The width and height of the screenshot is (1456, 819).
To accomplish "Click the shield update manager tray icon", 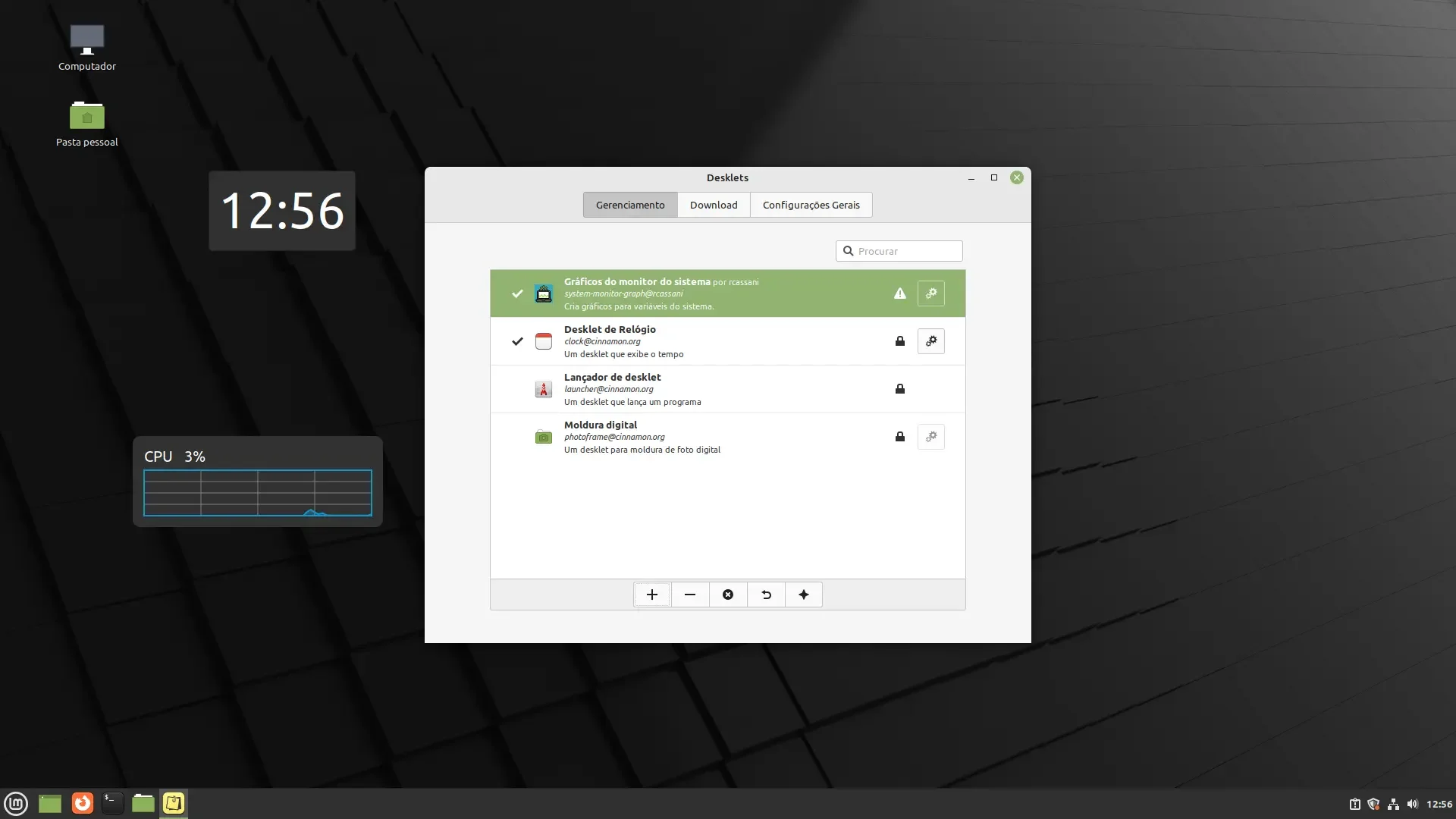I will pyautogui.click(x=1373, y=804).
